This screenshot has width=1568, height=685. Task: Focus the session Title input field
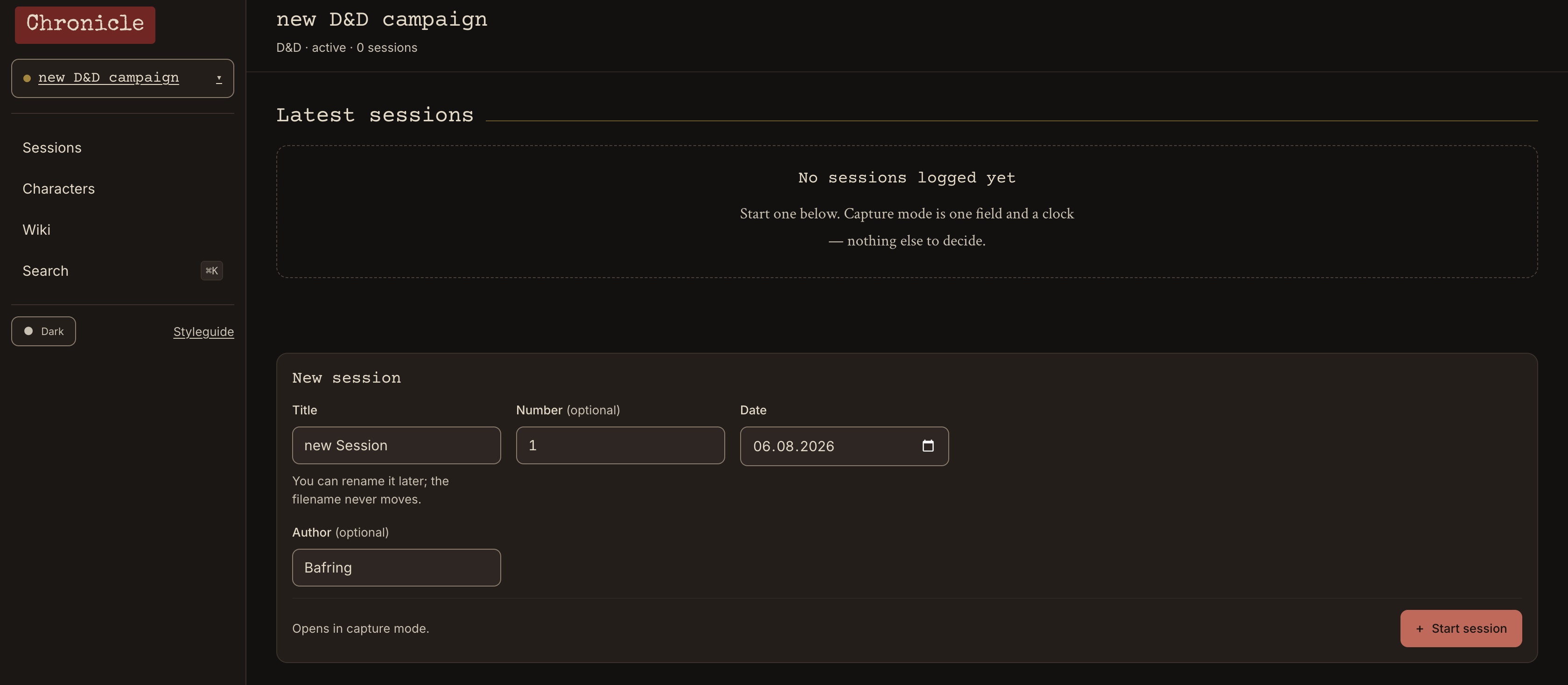(396, 445)
